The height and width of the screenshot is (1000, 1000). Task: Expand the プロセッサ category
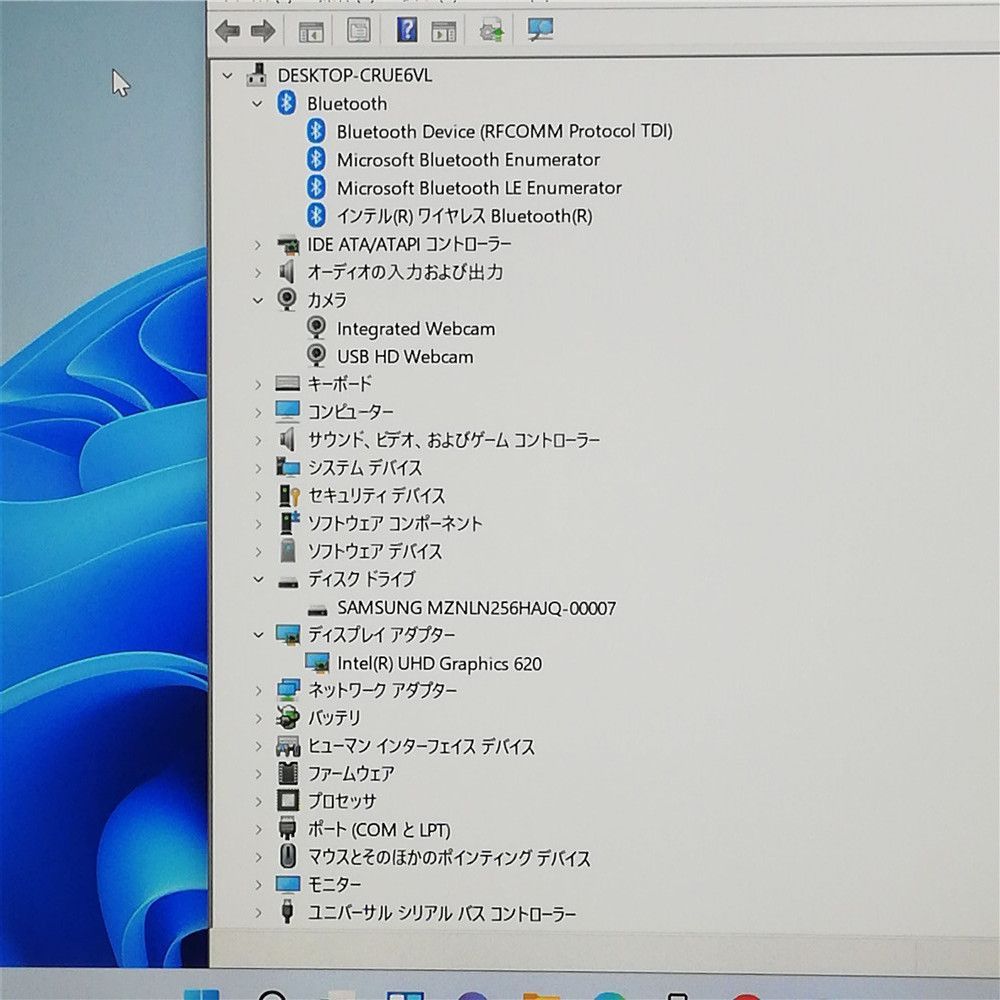(x=258, y=802)
